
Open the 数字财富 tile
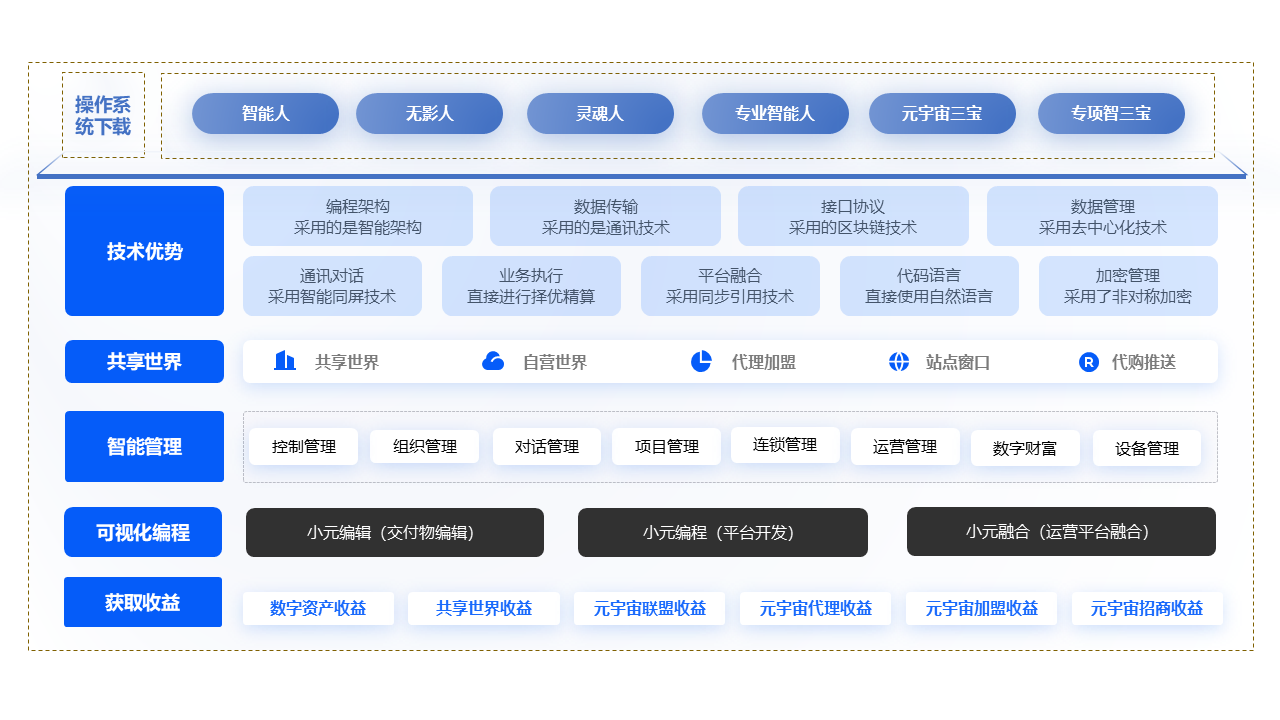(1025, 448)
